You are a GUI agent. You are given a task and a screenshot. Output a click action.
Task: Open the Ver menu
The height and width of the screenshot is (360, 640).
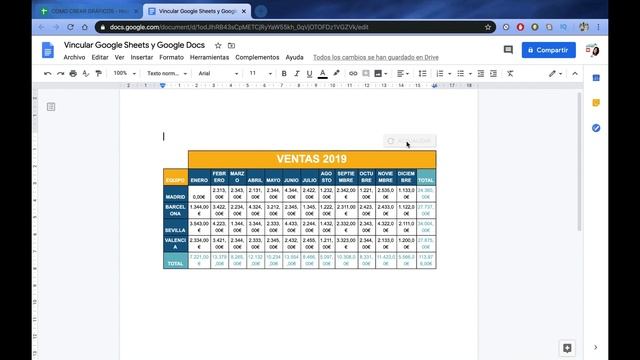[119, 58]
